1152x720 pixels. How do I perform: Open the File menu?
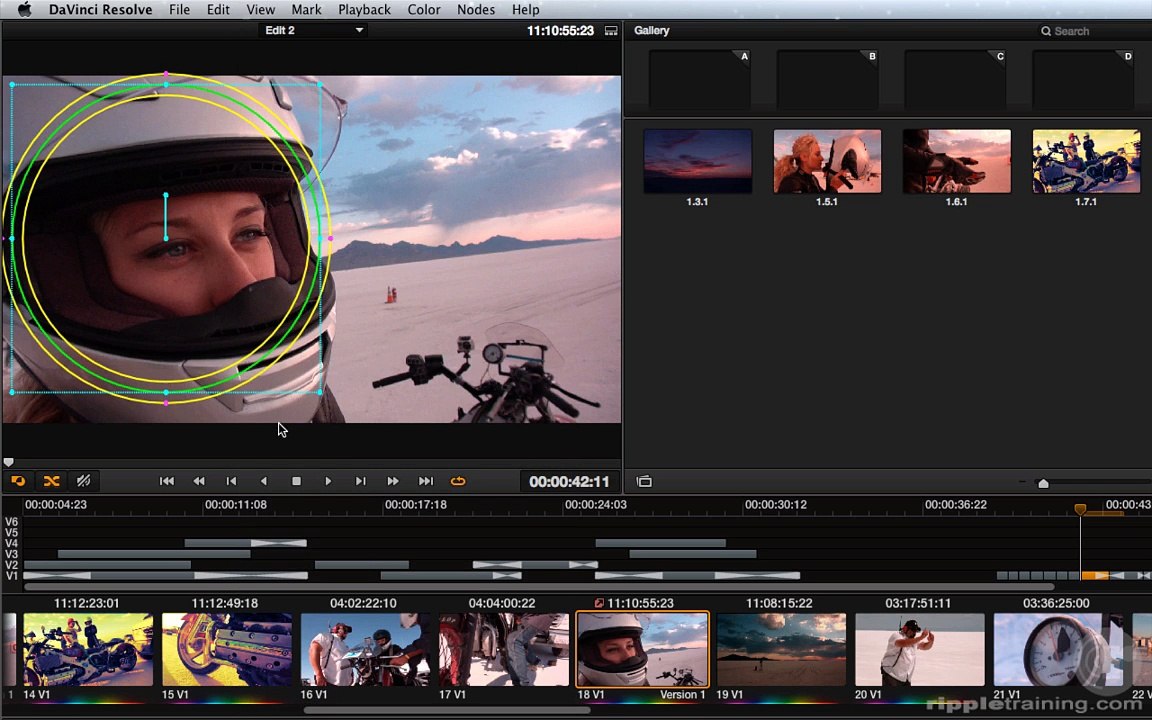click(179, 10)
